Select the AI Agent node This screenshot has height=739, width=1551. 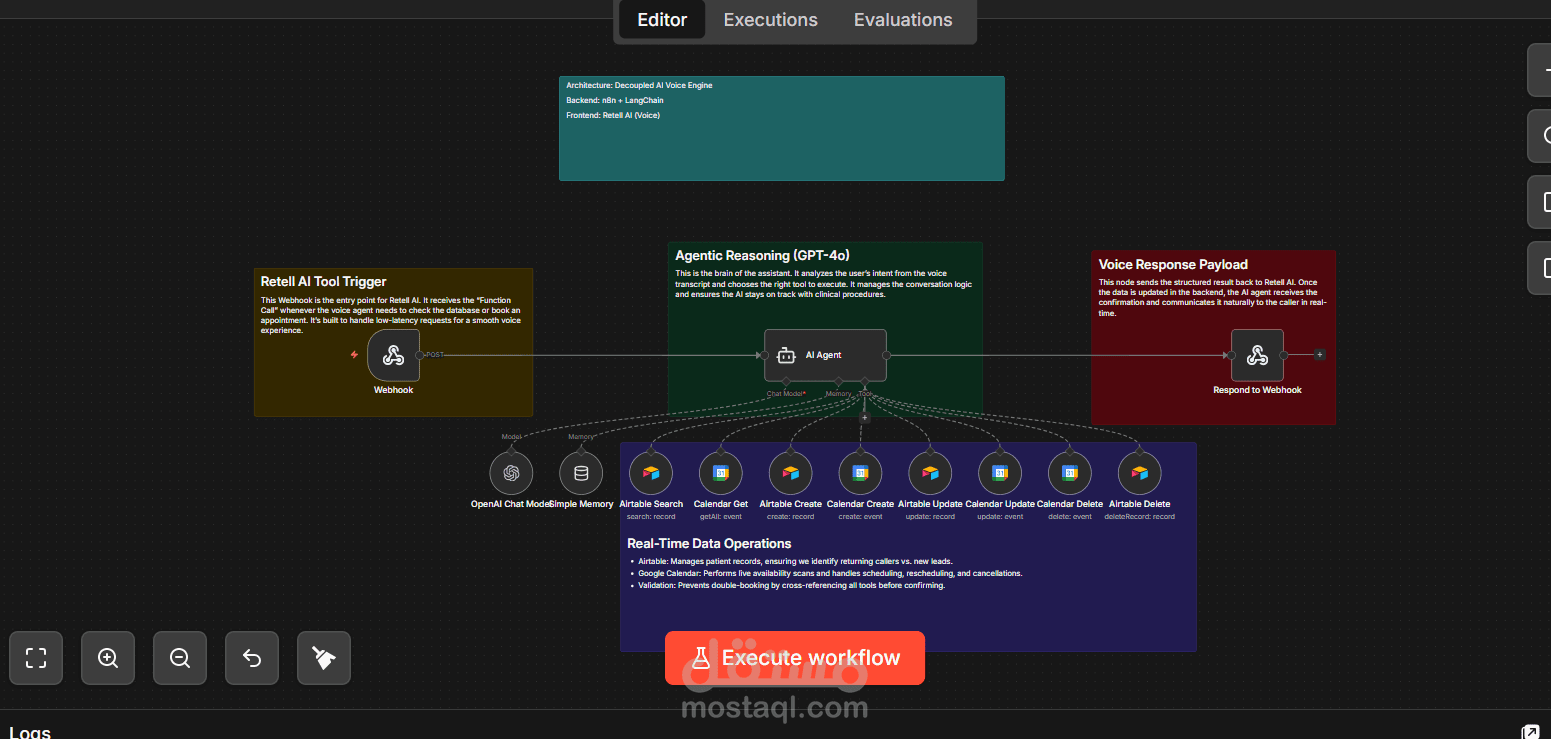pyautogui.click(x=825, y=355)
